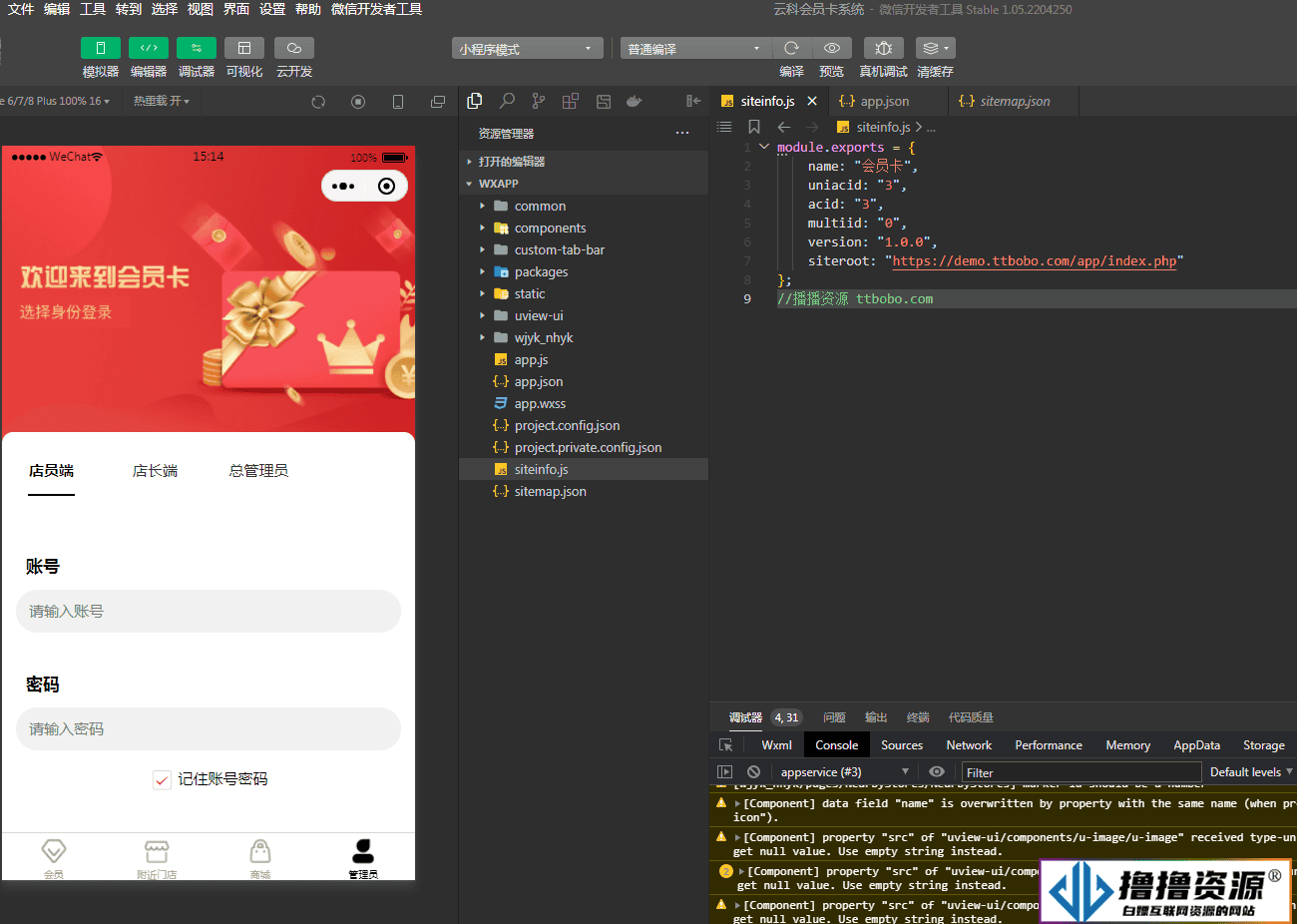Click the password (请输入密码) input field

(209, 728)
